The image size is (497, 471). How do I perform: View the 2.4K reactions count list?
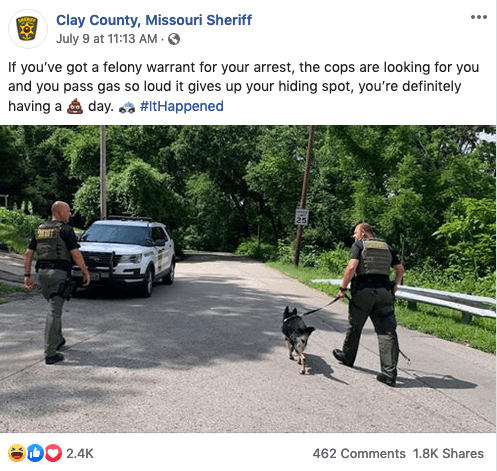pos(80,453)
